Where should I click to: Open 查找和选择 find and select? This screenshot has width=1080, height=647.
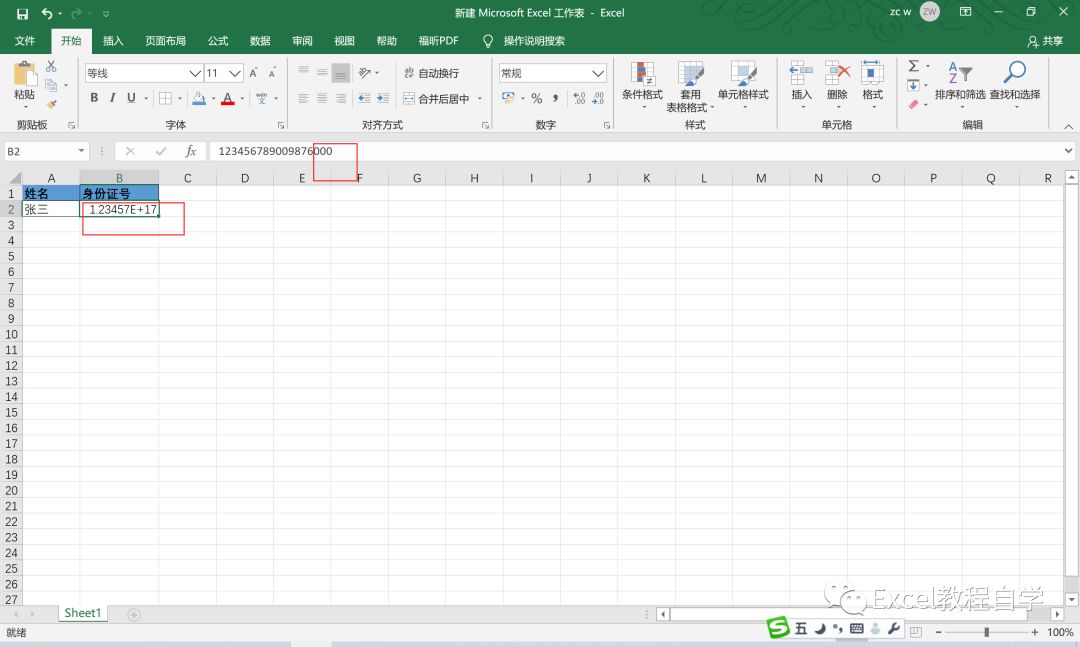pos(1015,85)
